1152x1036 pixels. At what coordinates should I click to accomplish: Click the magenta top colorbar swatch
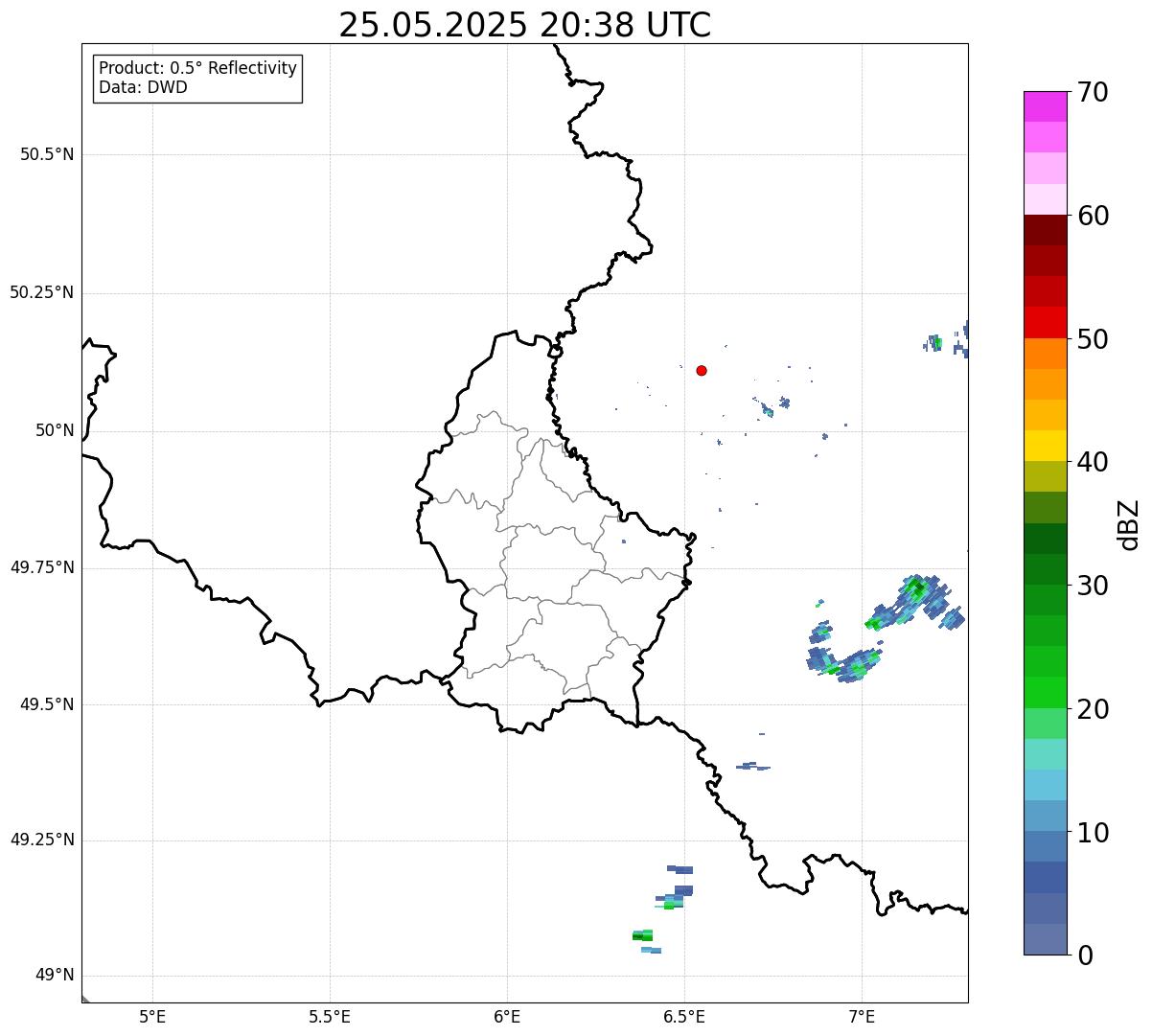[x=1045, y=106]
